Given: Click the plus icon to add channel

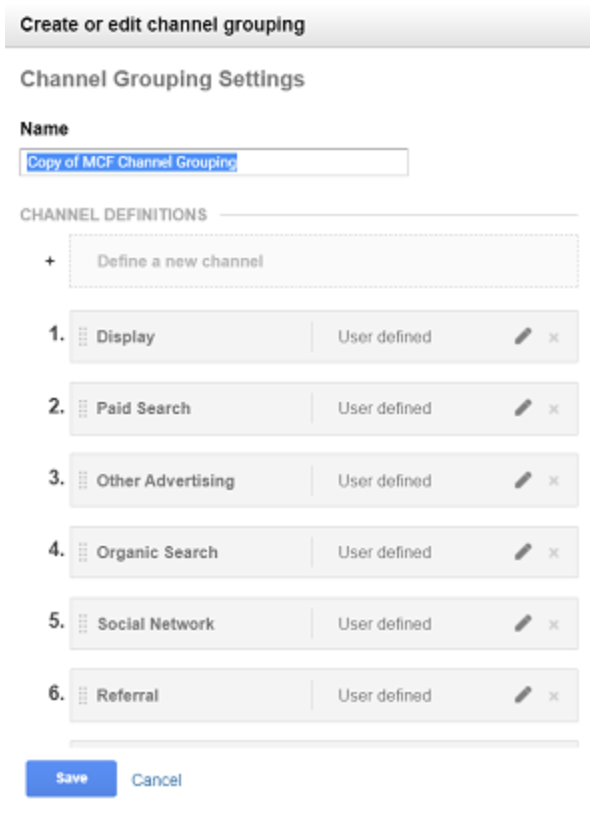Looking at the screenshot, I should pos(50,261).
